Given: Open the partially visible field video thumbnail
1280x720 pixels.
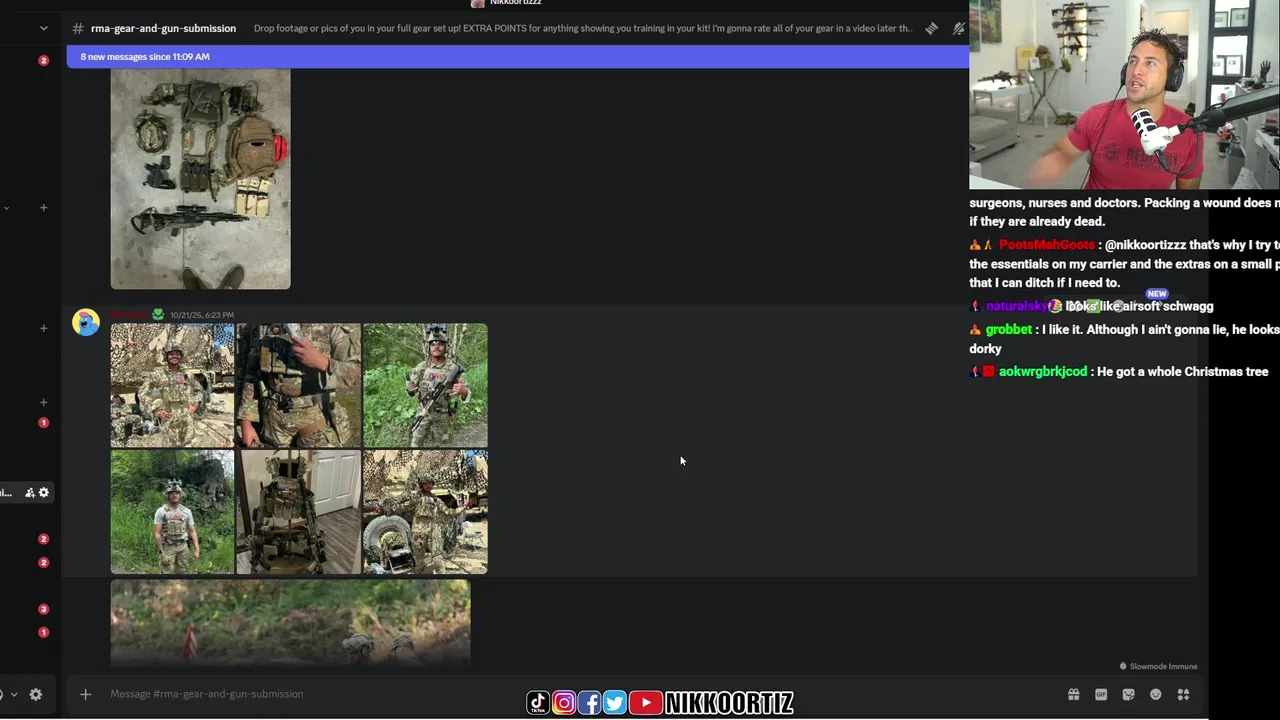Looking at the screenshot, I should point(290,623).
